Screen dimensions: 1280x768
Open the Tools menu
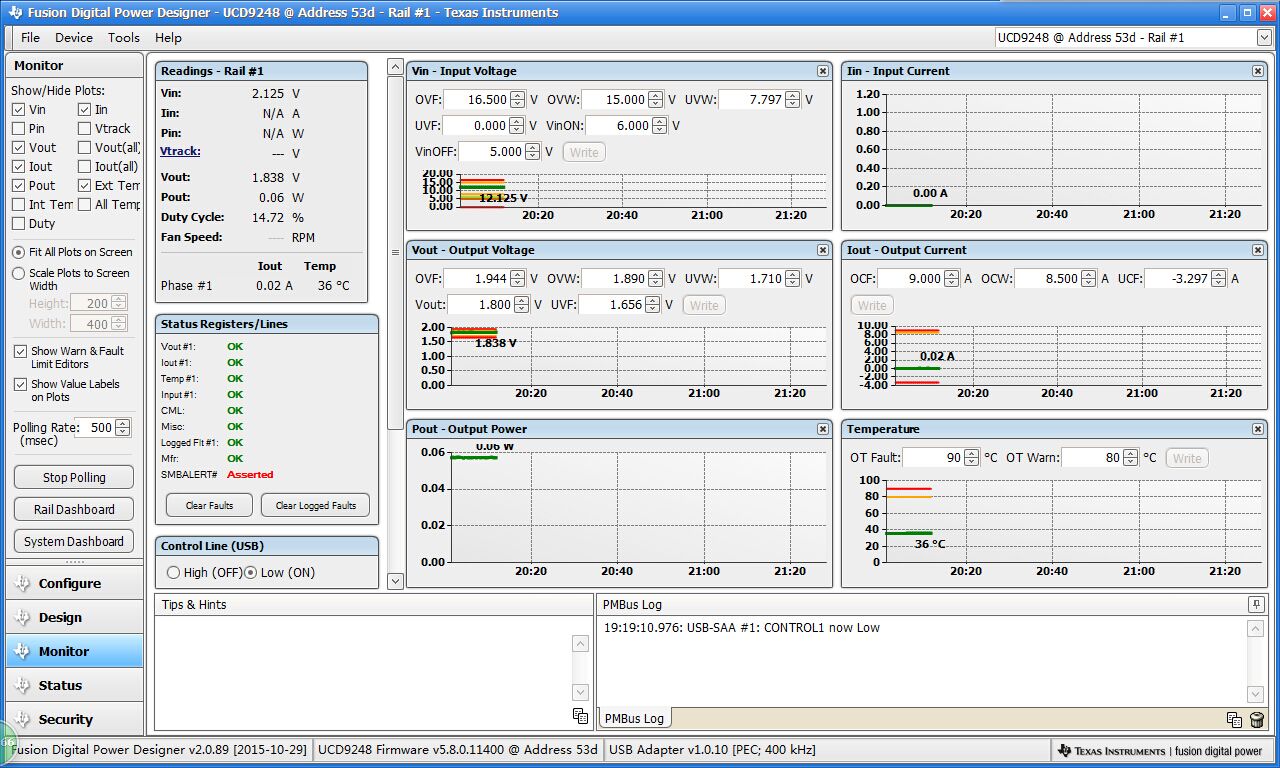coord(123,38)
